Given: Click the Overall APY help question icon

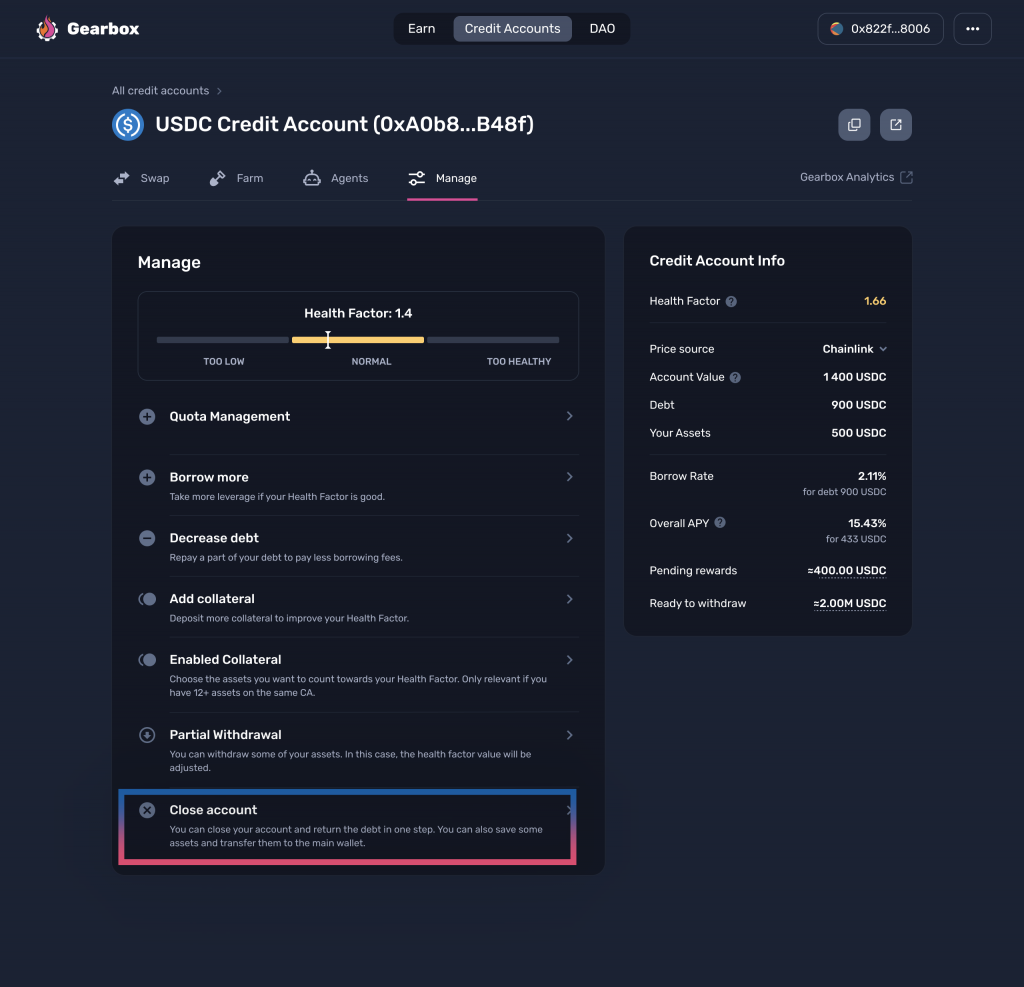Looking at the screenshot, I should [720, 523].
